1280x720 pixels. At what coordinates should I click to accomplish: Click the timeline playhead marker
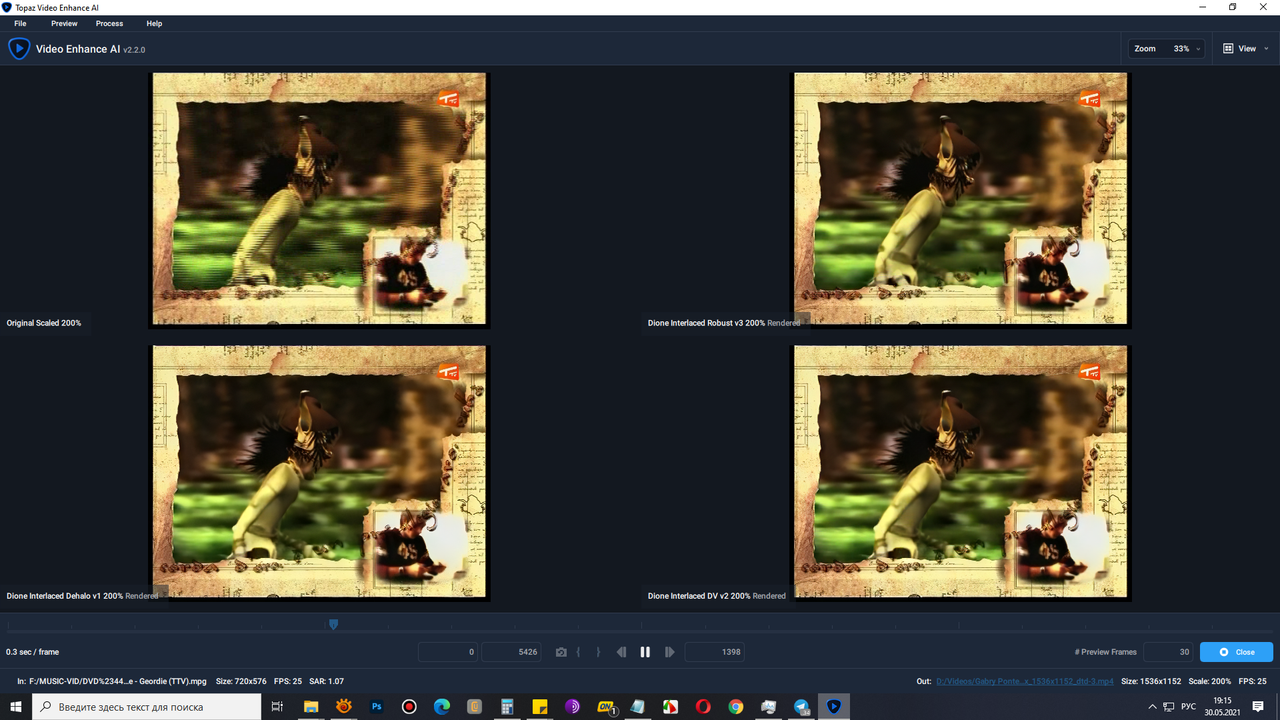333,624
